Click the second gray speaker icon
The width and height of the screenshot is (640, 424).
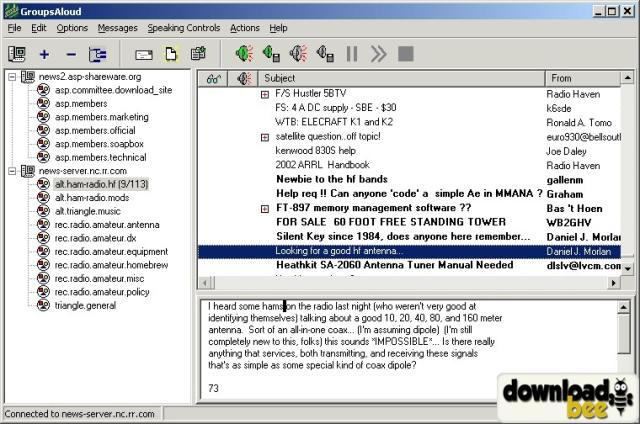325,53
